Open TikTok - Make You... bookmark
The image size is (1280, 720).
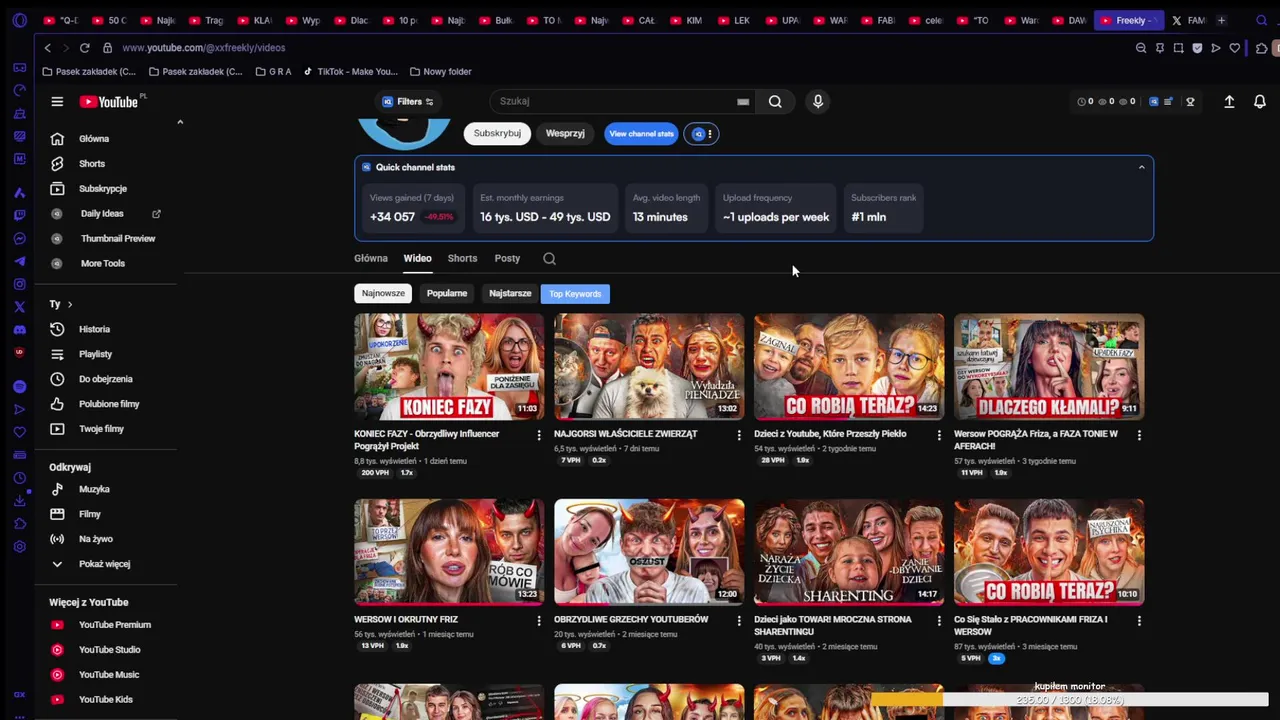coord(350,72)
